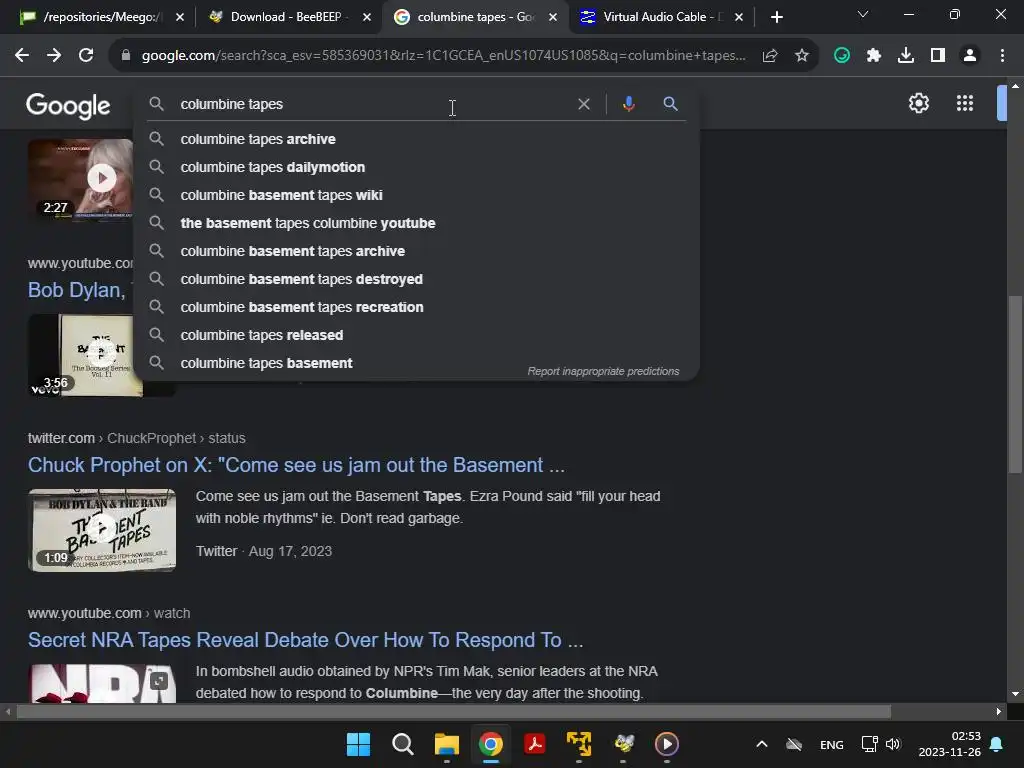Open Windows taskbar search
The image size is (1024, 768).
point(402,744)
